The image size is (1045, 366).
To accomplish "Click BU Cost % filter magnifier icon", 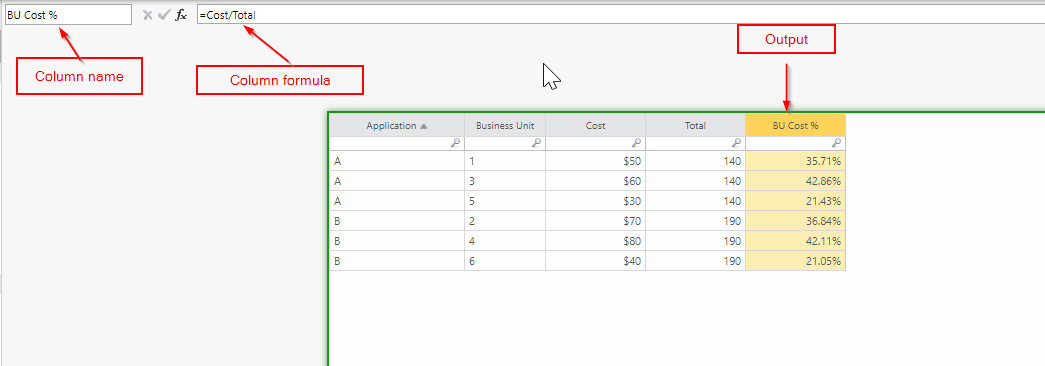I will pyautogui.click(x=837, y=143).
